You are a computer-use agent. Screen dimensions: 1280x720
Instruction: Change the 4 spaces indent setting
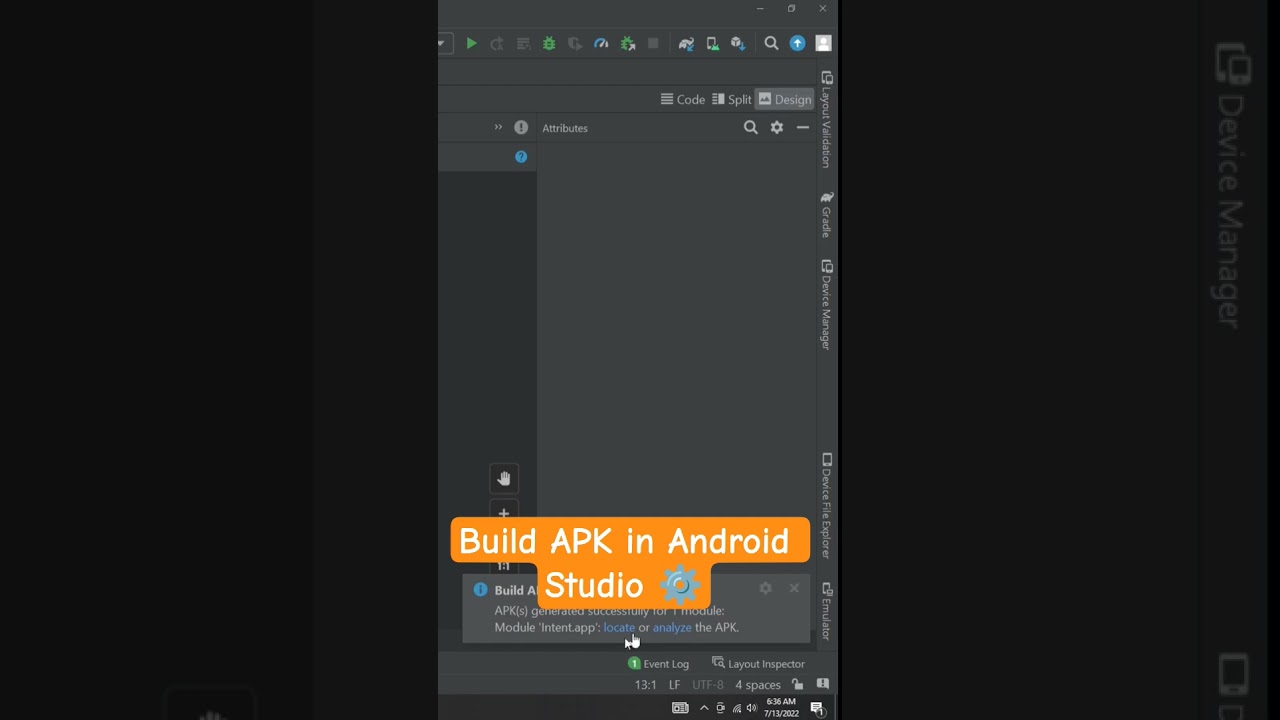pyautogui.click(x=758, y=685)
